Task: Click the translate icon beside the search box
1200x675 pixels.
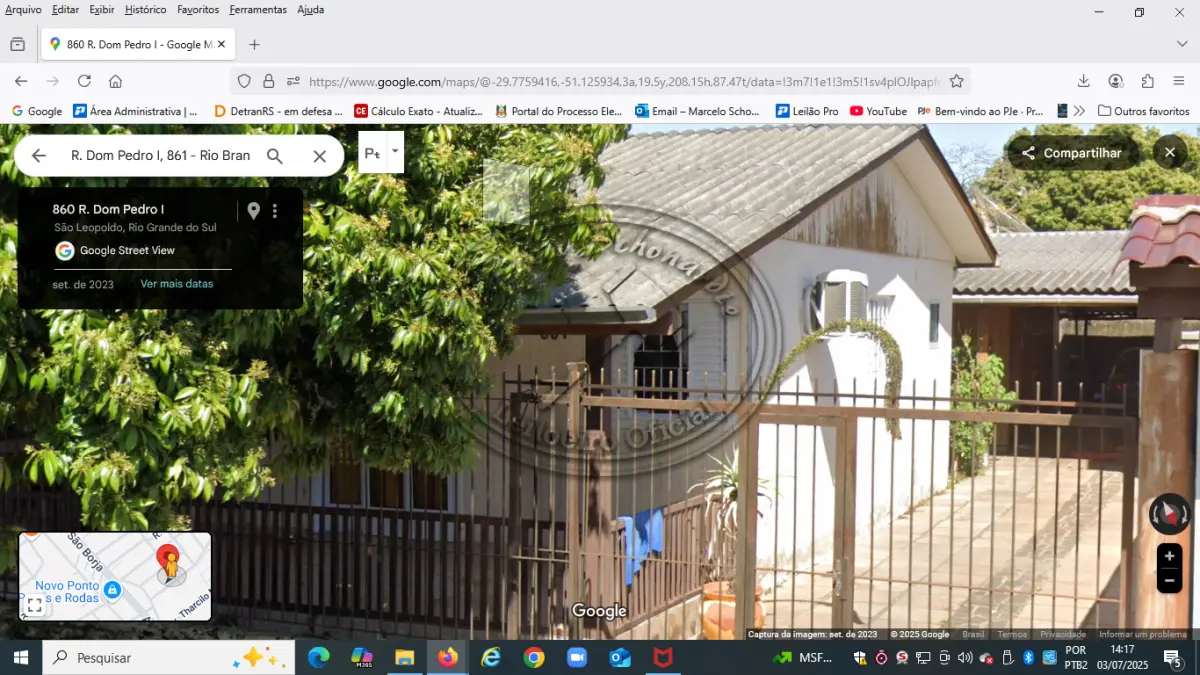Action: coord(372,153)
